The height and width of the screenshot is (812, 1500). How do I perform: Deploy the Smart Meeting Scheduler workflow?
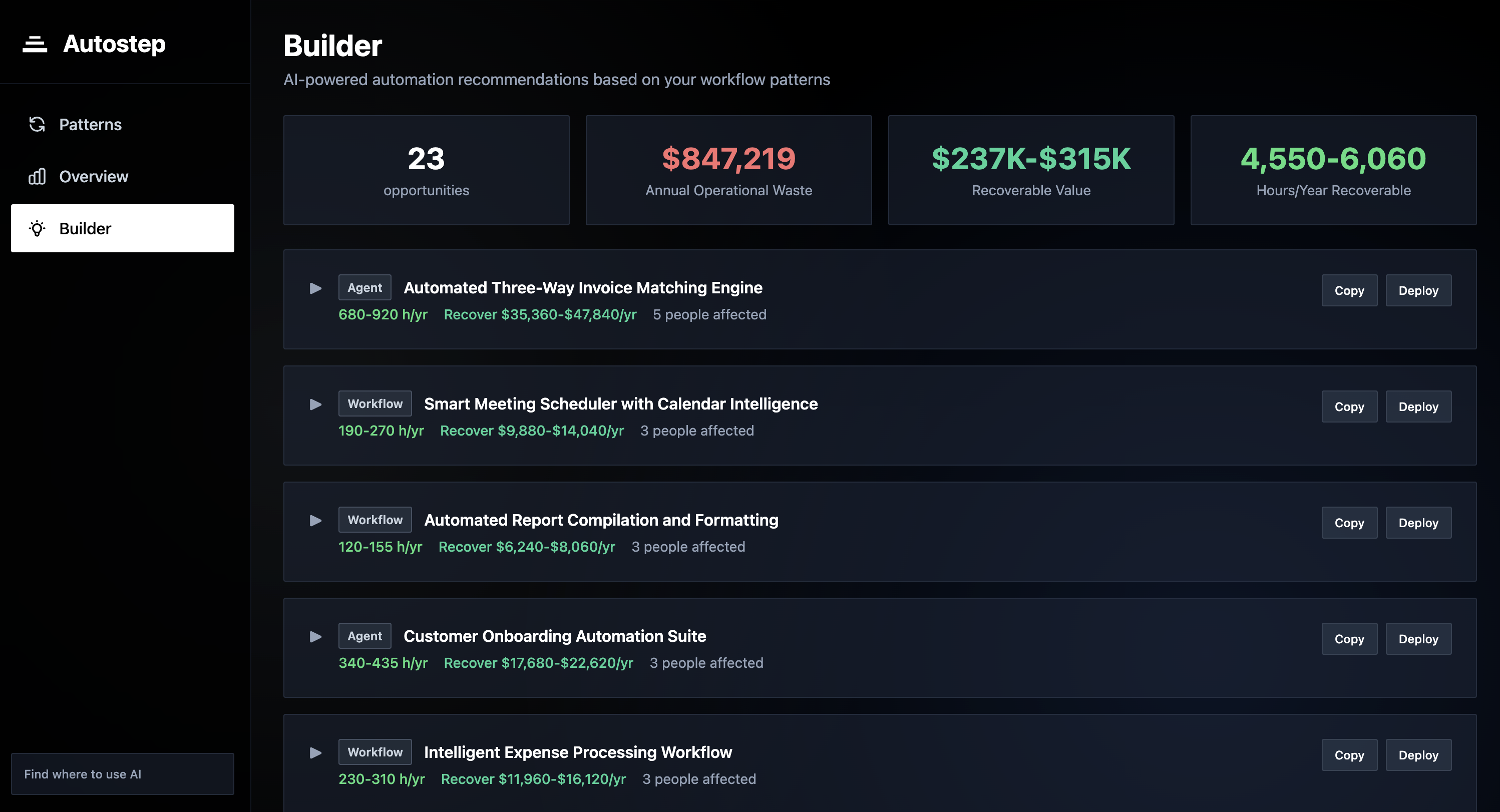1418,407
